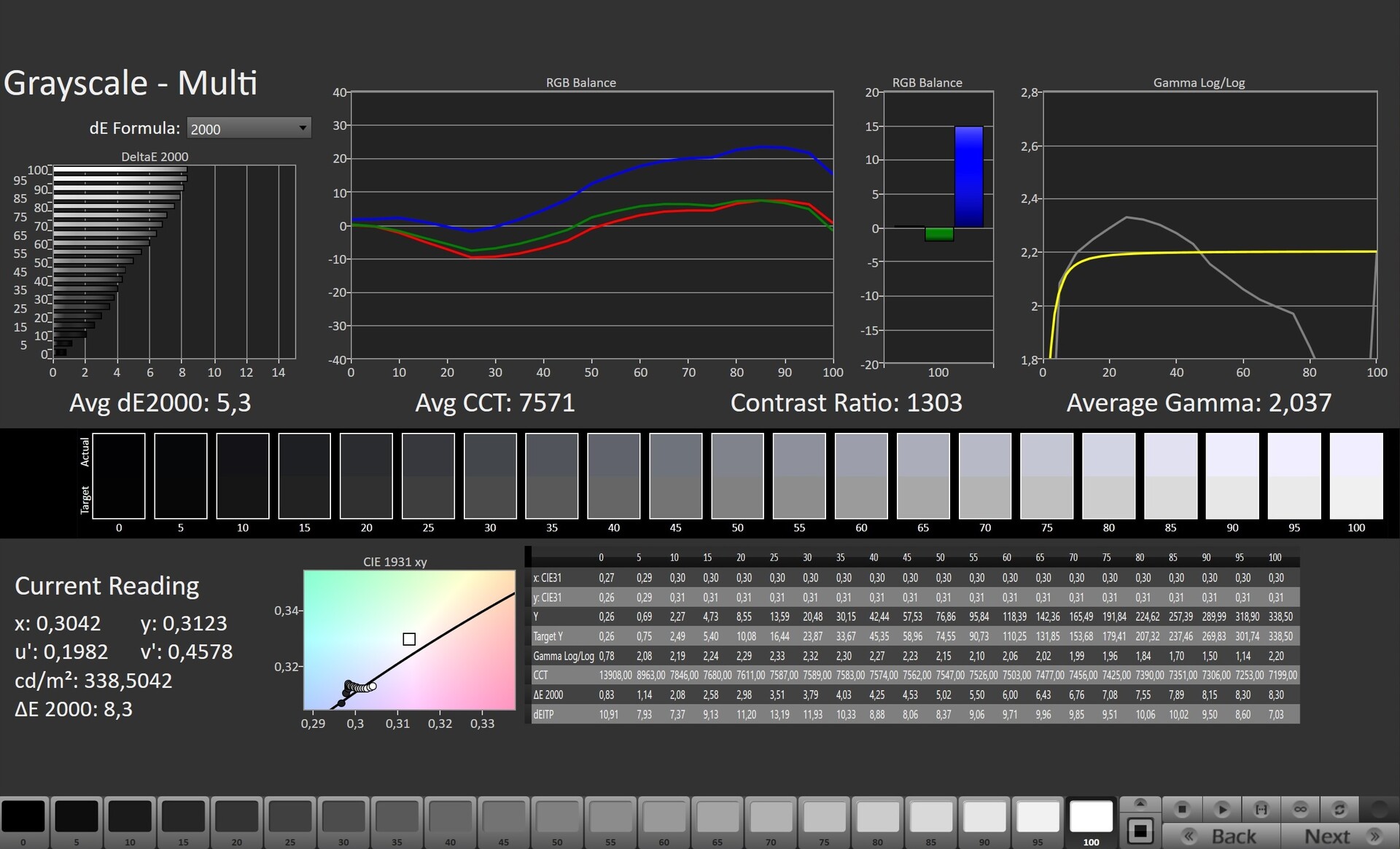This screenshot has height=849, width=1400.
Task: Click the dE Formula dropdown arrow
Action: [303, 128]
